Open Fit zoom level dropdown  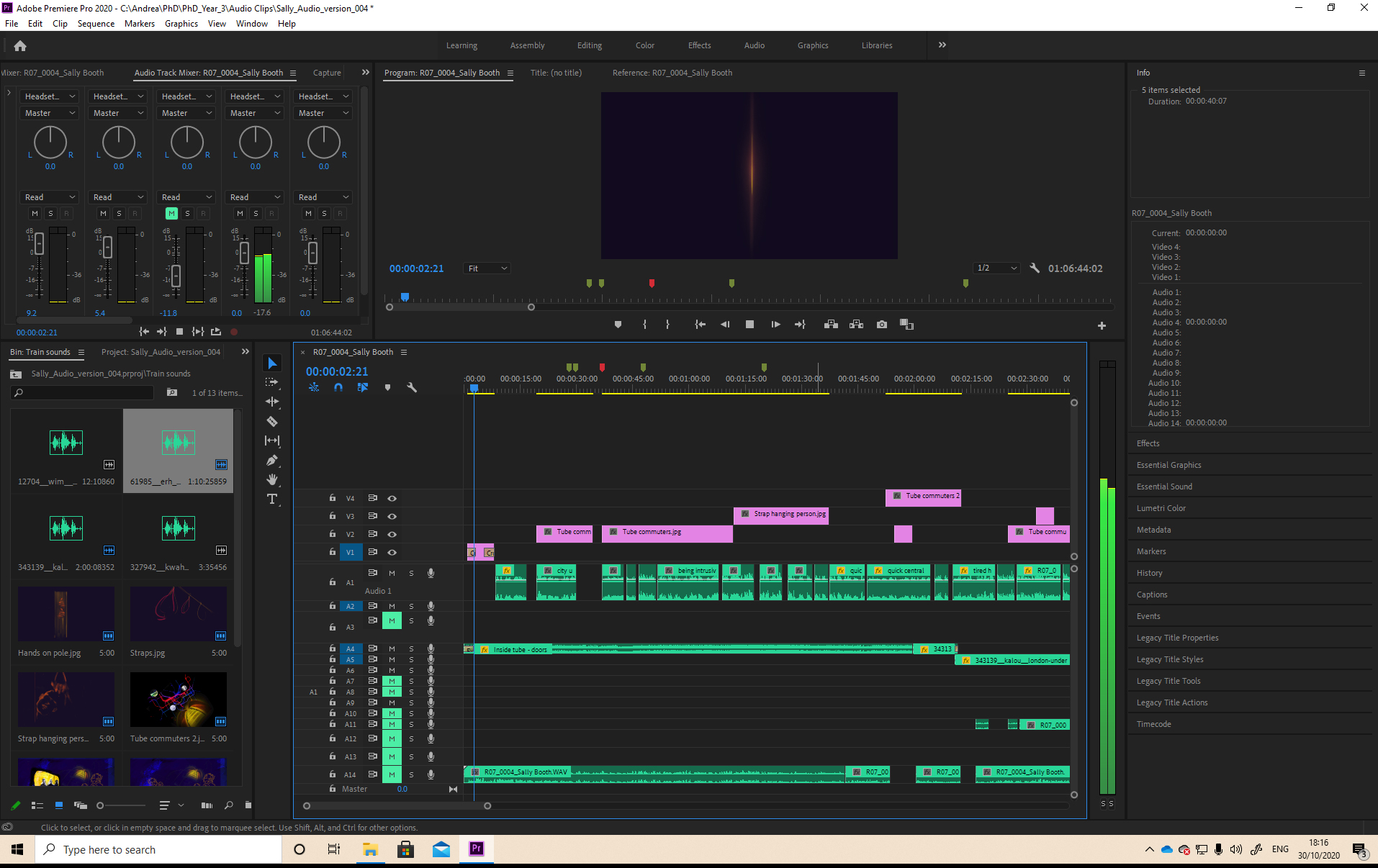coord(487,268)
